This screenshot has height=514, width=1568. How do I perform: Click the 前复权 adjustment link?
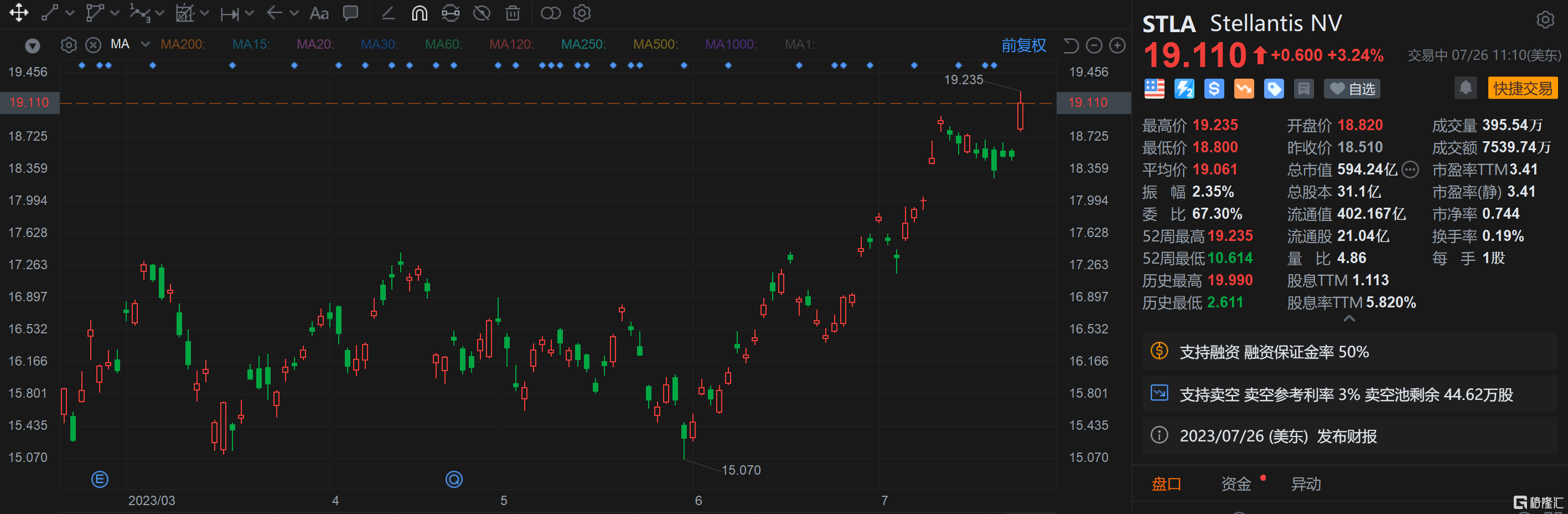pos(1023,45)
